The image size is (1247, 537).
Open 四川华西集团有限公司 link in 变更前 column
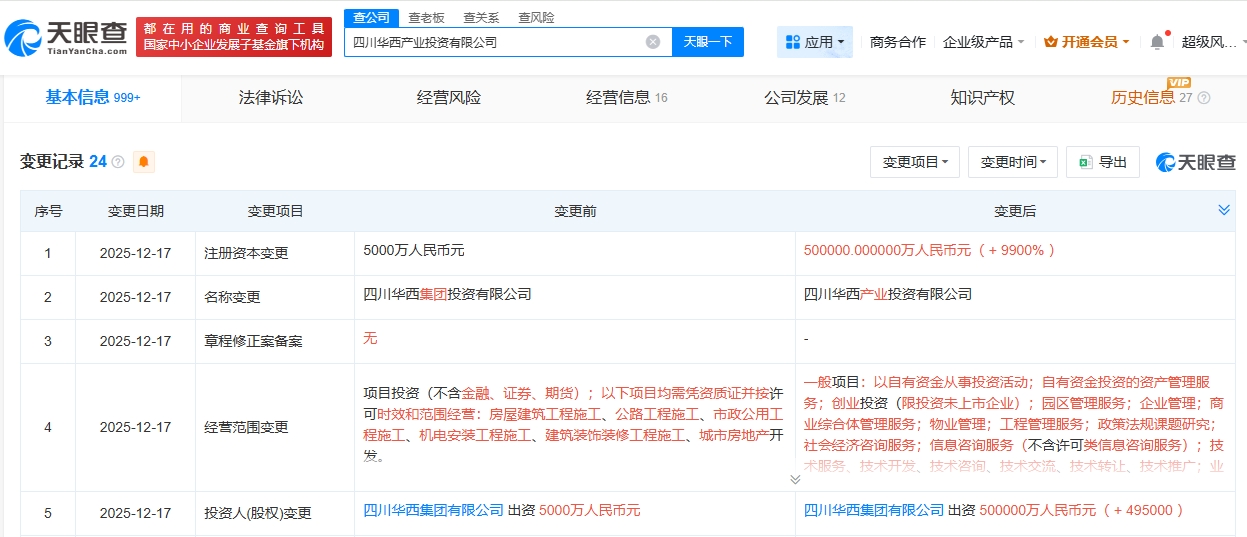coord(433,510)
